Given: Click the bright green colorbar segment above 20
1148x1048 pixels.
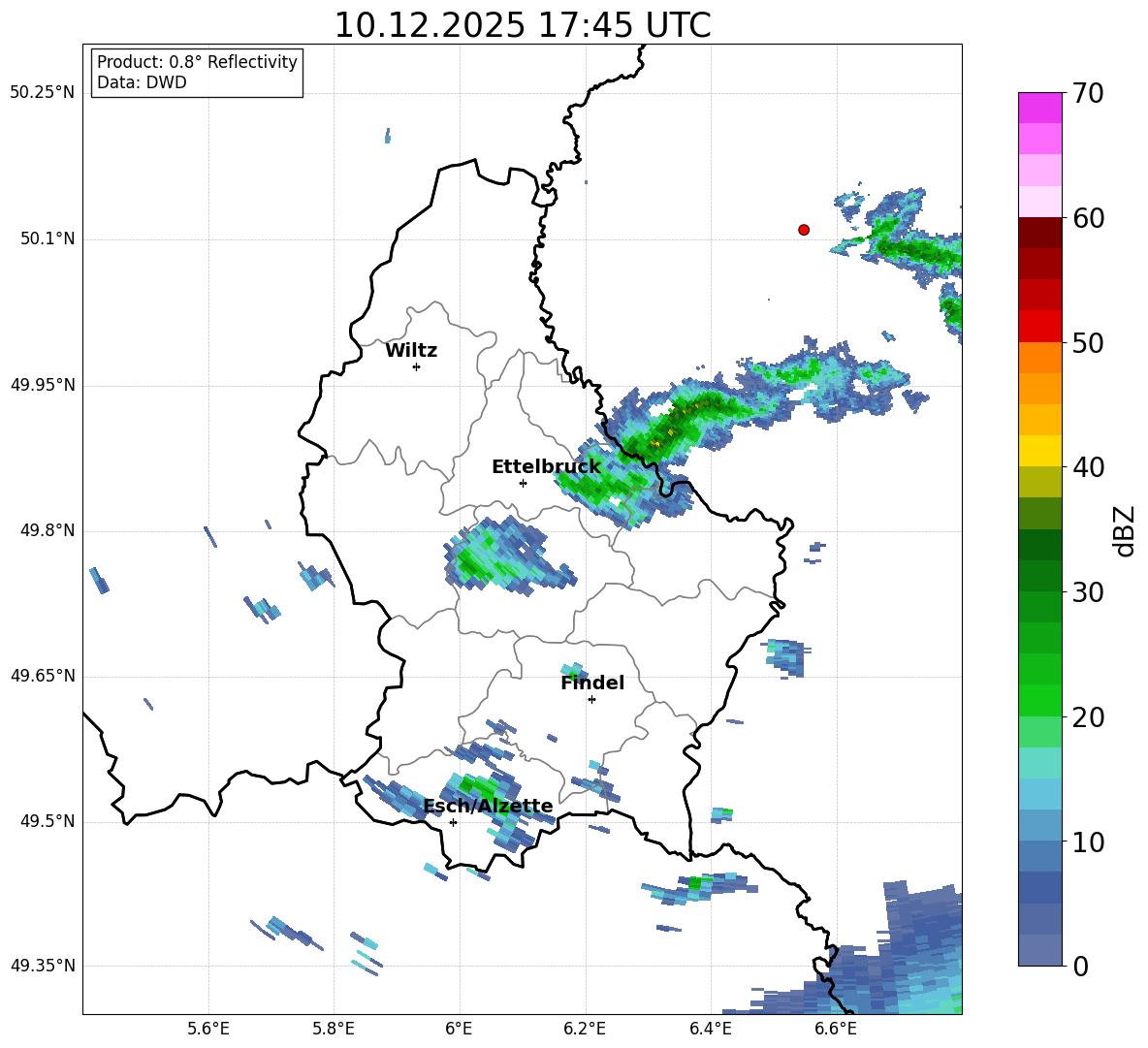Looking at the screenshot, I should (x=1039, y=700).
